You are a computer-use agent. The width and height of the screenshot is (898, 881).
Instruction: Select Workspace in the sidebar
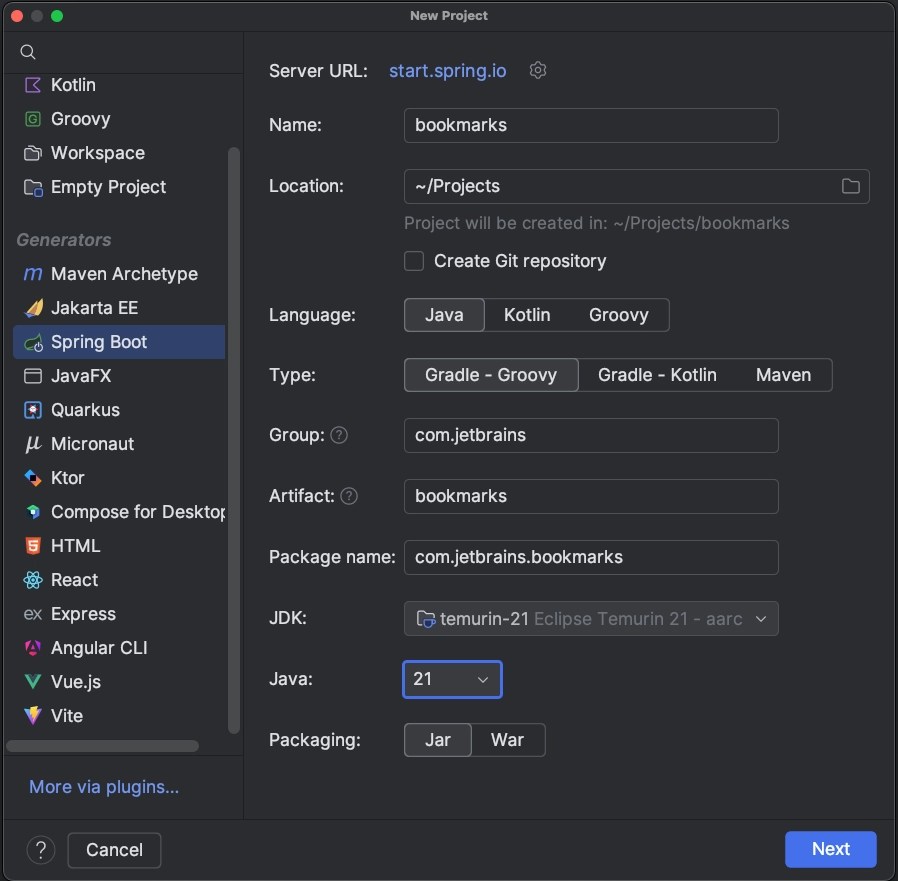tap(95, 153)
